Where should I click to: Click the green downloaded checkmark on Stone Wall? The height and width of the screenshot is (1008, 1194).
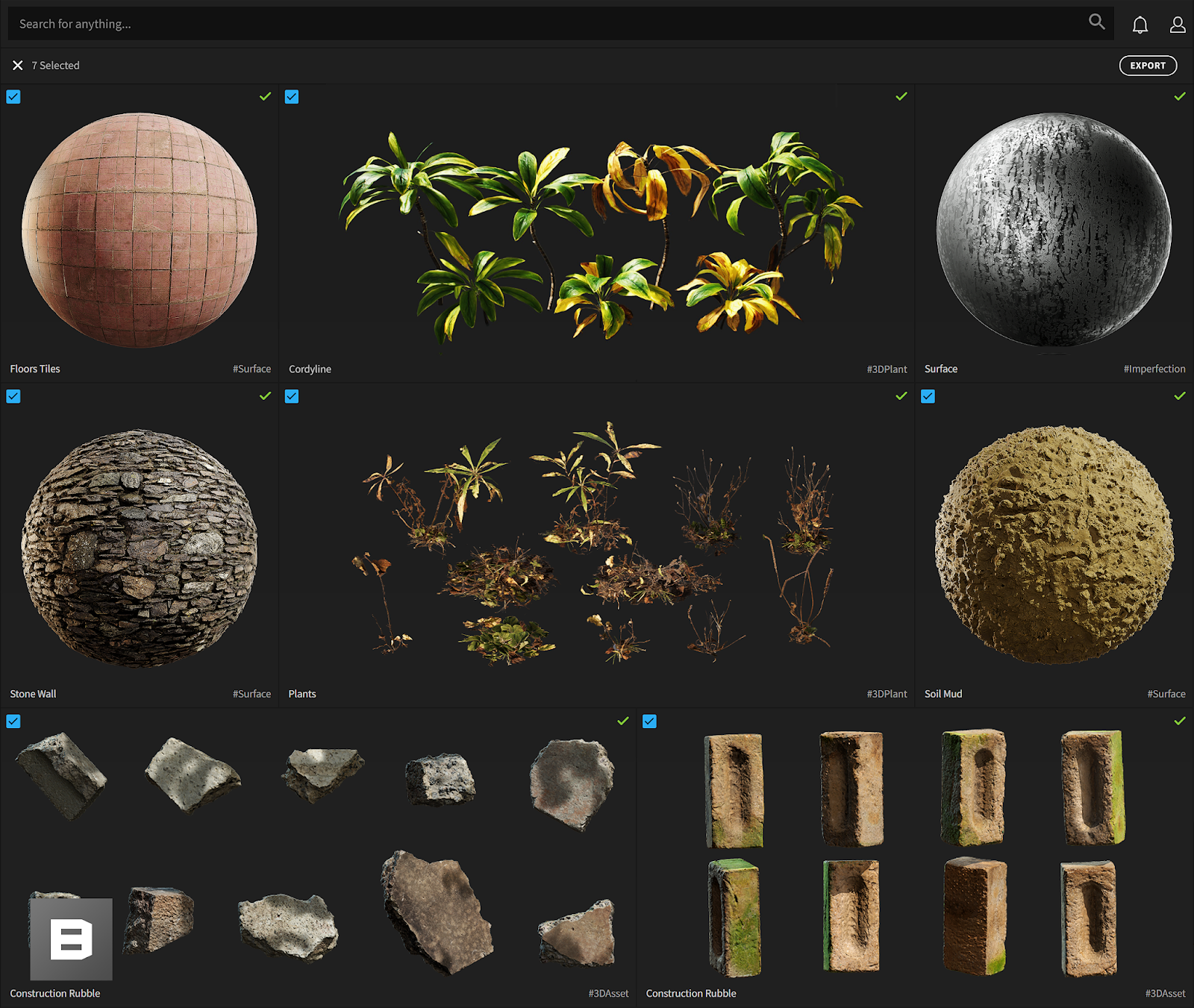[x=265, y=396]
